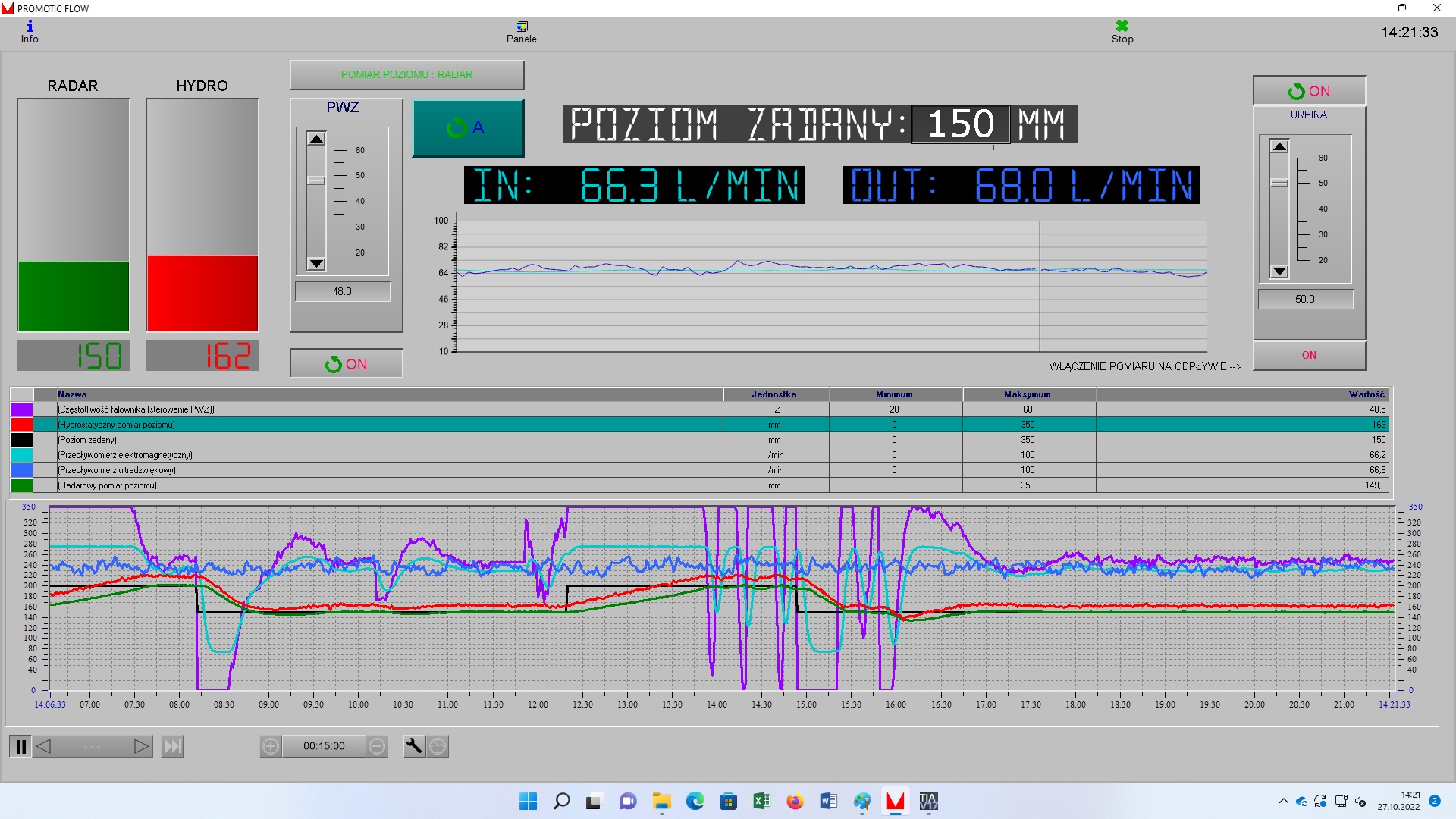Screen dimensions: 1456x819
Task: Click the Info icon in toolbar
Action: tap(30, 32)
